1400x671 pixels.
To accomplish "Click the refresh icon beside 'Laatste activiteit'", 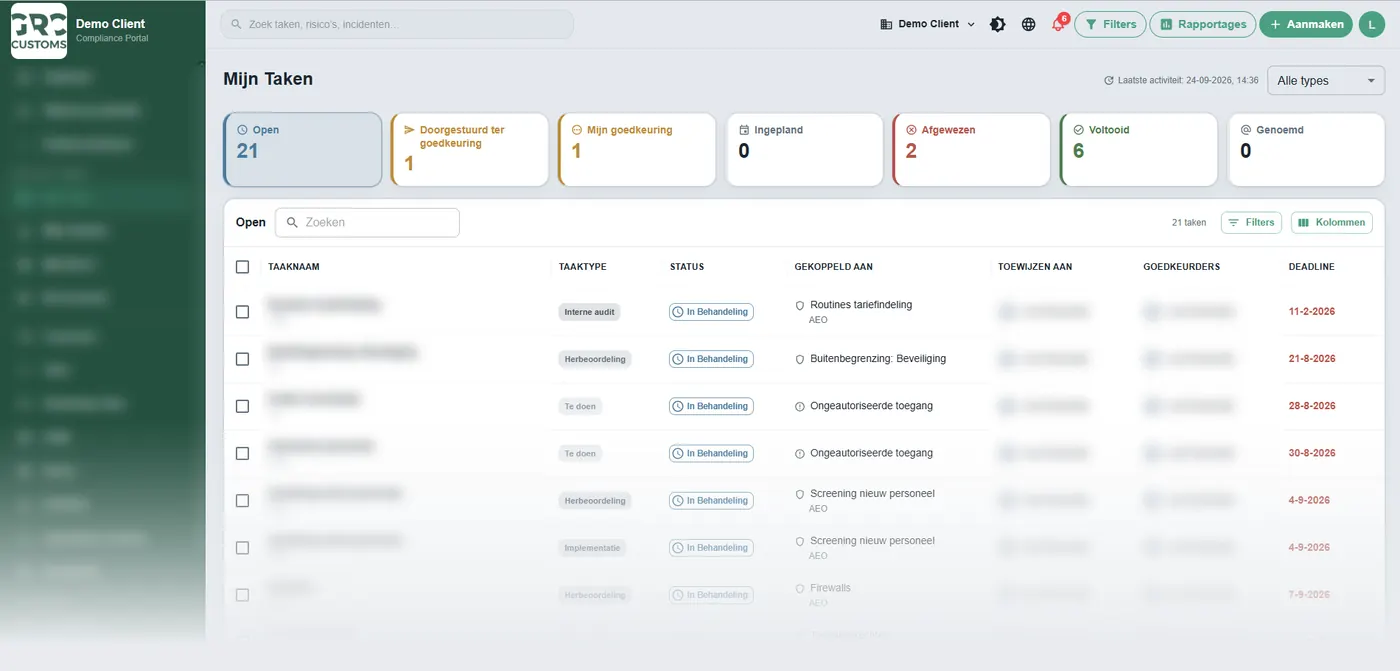I will point(1108,80).
